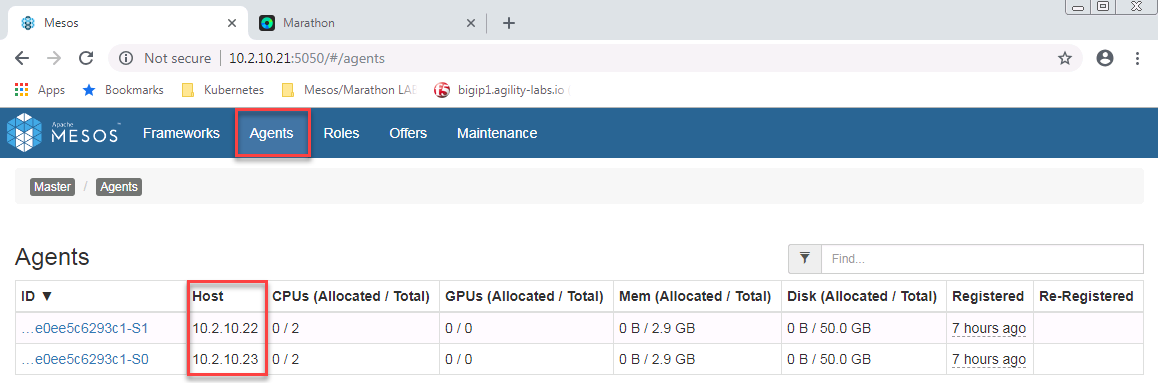Bookmark this page with the star icon
Viewport: 1158px width, 383px height.
1064,58
